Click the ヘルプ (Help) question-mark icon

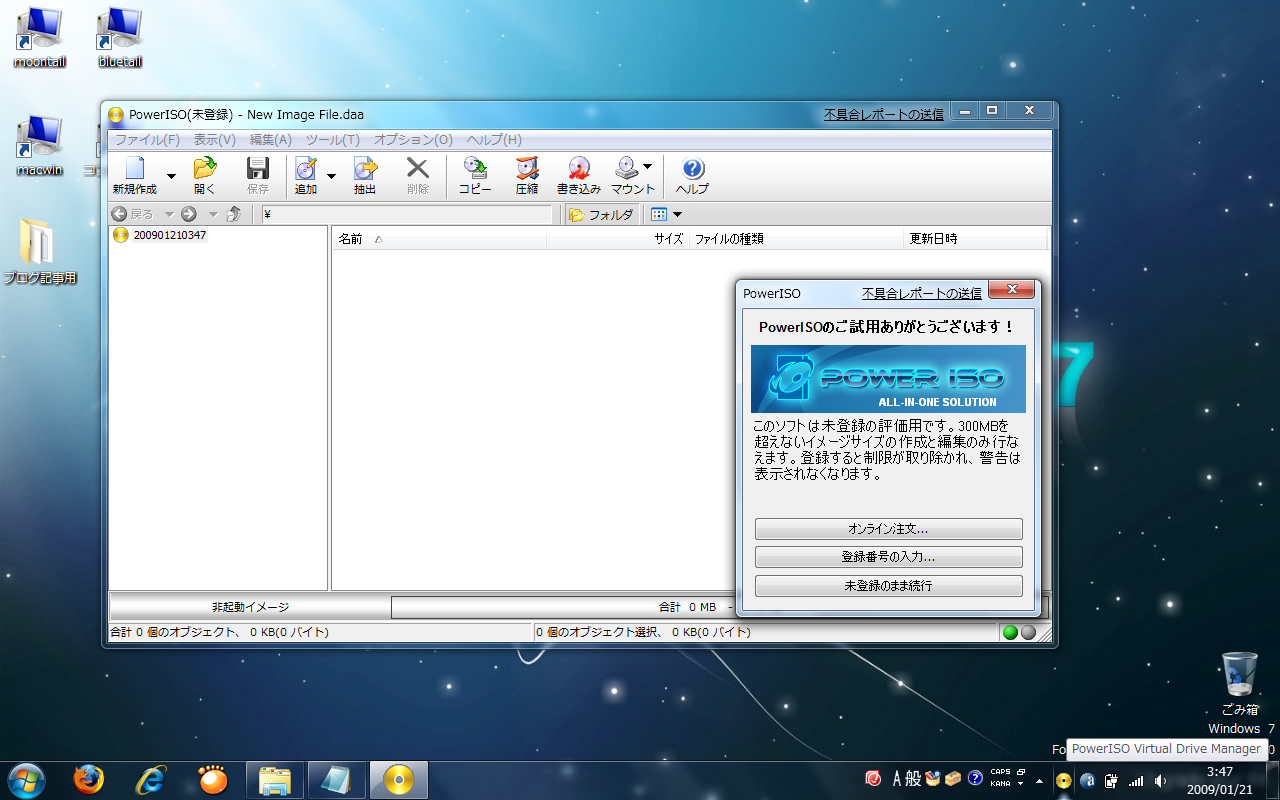click(692, 169)
